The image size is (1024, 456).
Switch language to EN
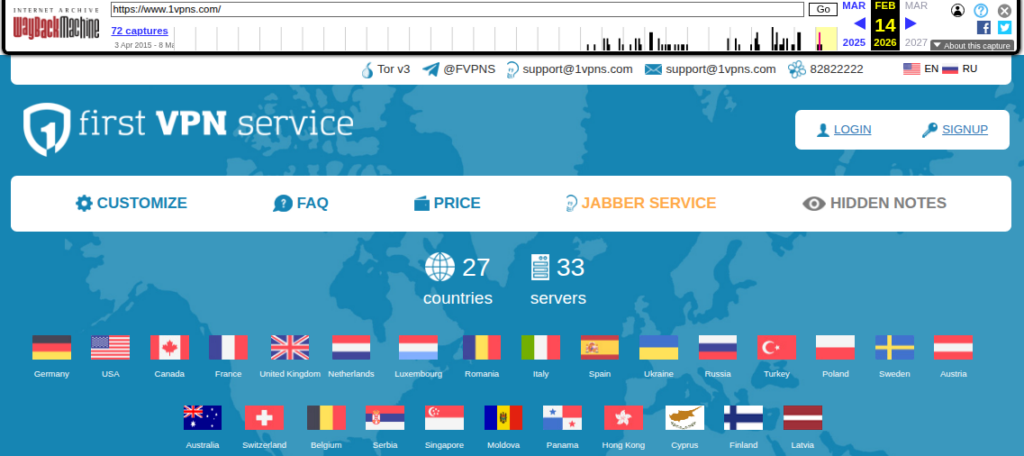[x=921, y=69]
